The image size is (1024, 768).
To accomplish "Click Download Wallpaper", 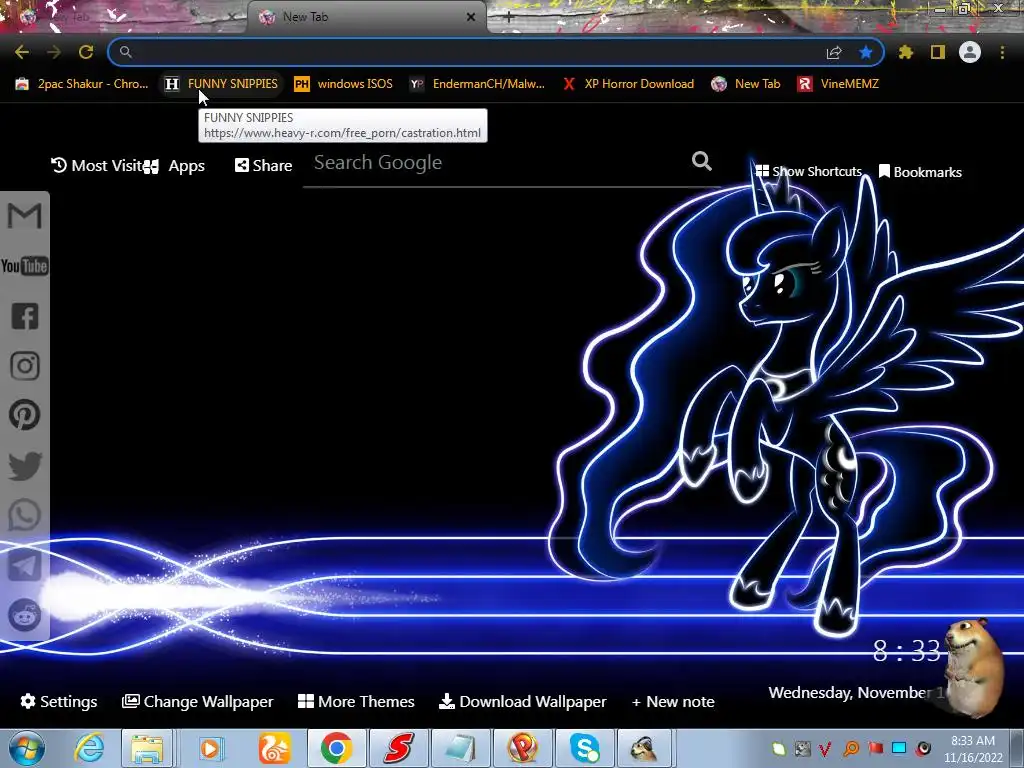I will (x=522, y=701).
